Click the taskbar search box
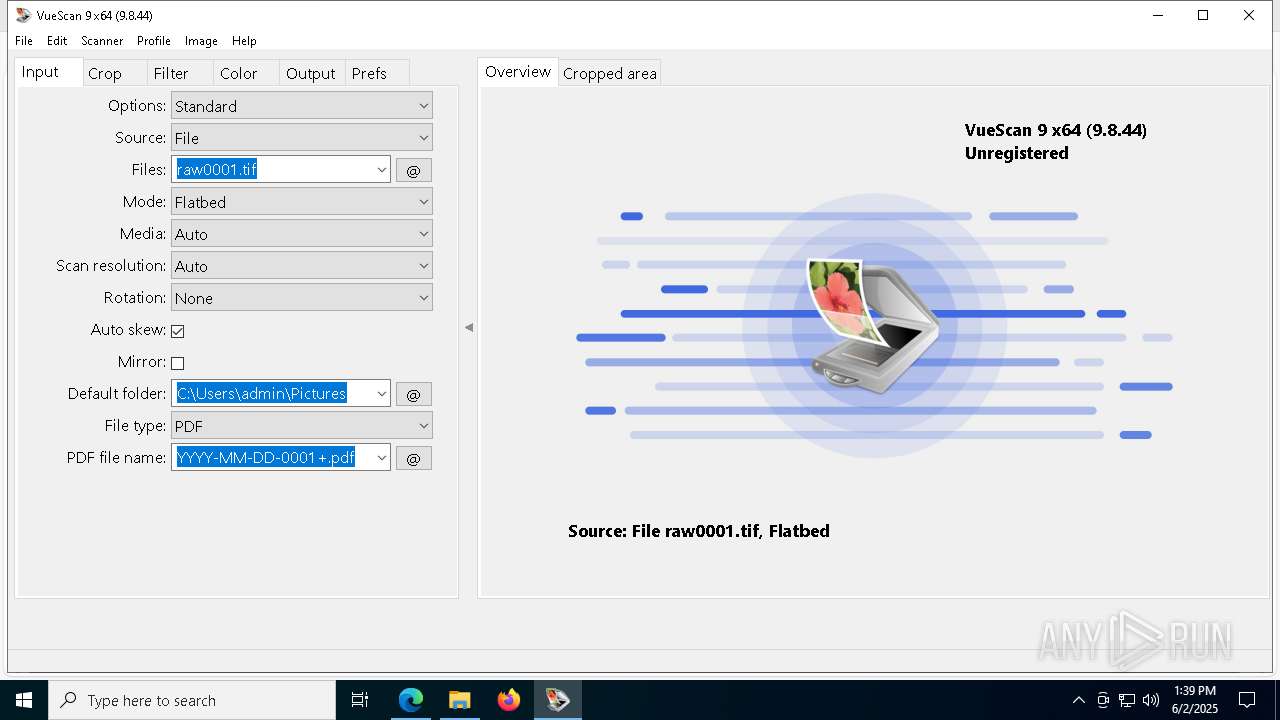Screen dimensions: 1280x720 click(x=192, y=700)
